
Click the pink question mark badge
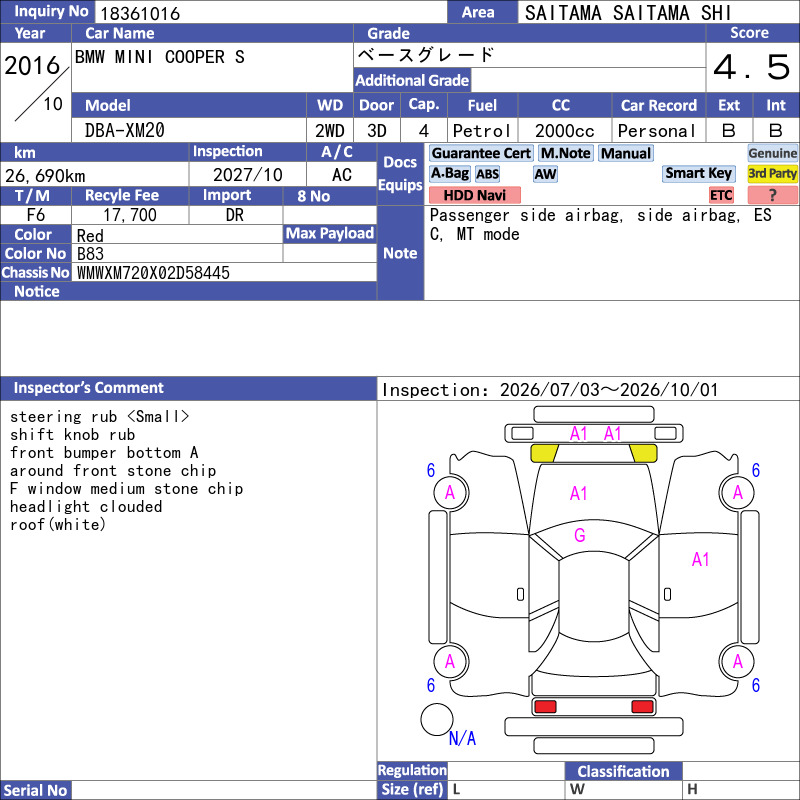(x=772, y=195)
